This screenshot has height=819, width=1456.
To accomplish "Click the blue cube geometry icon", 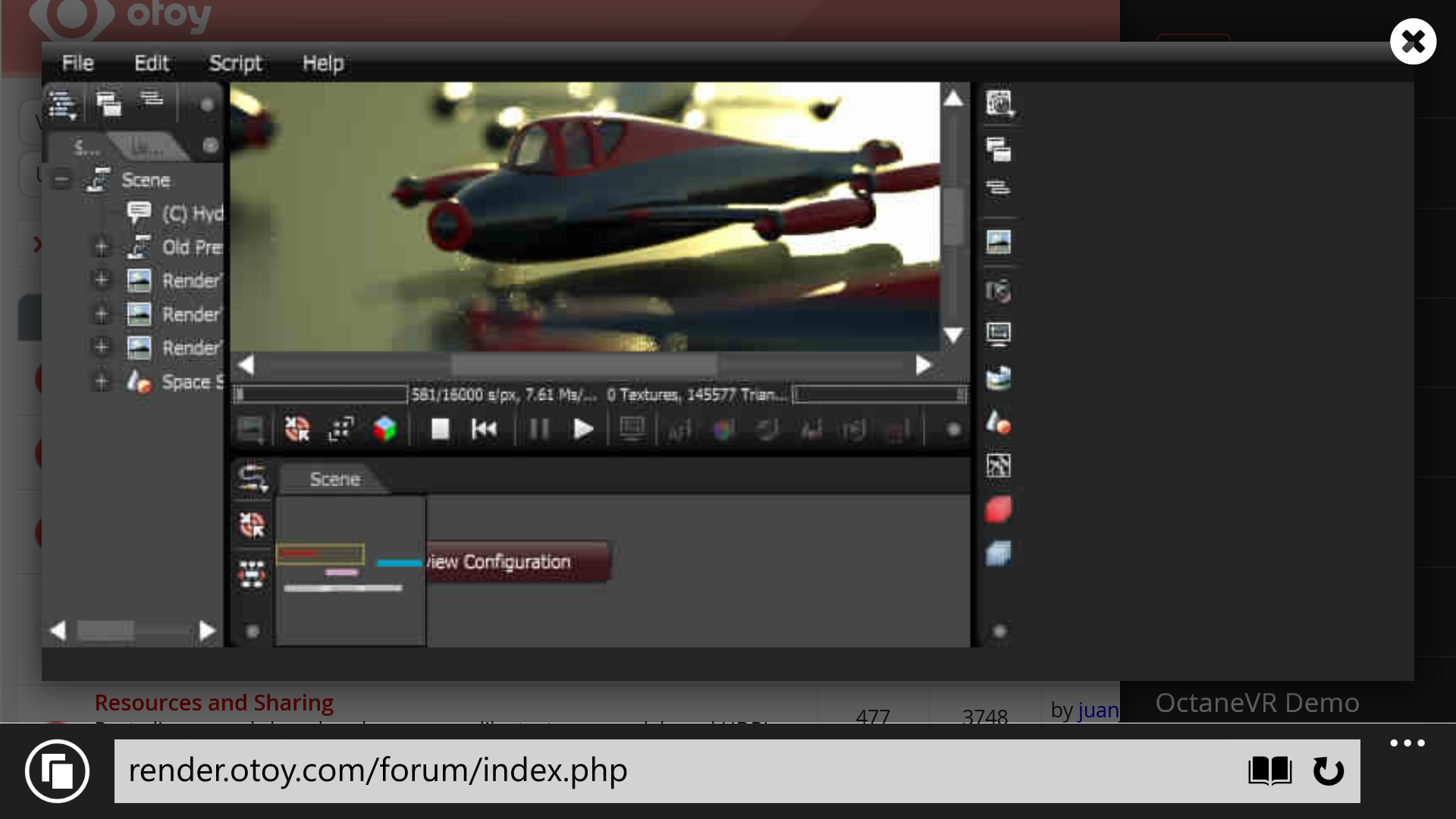I will (x=998, y=554).
